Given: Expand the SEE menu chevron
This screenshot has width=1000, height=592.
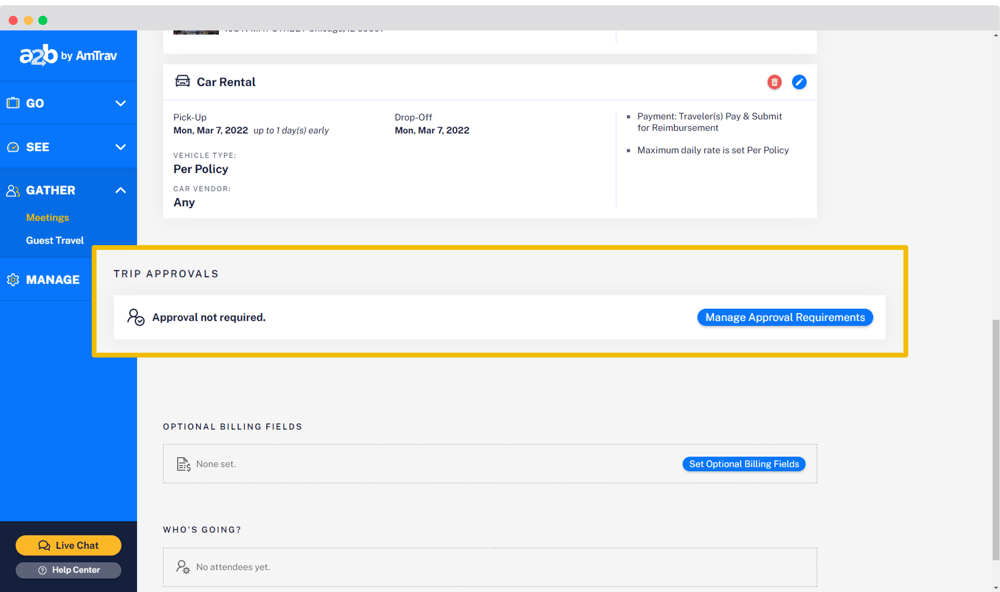Looking at the screenshot, I should (120, 147).
